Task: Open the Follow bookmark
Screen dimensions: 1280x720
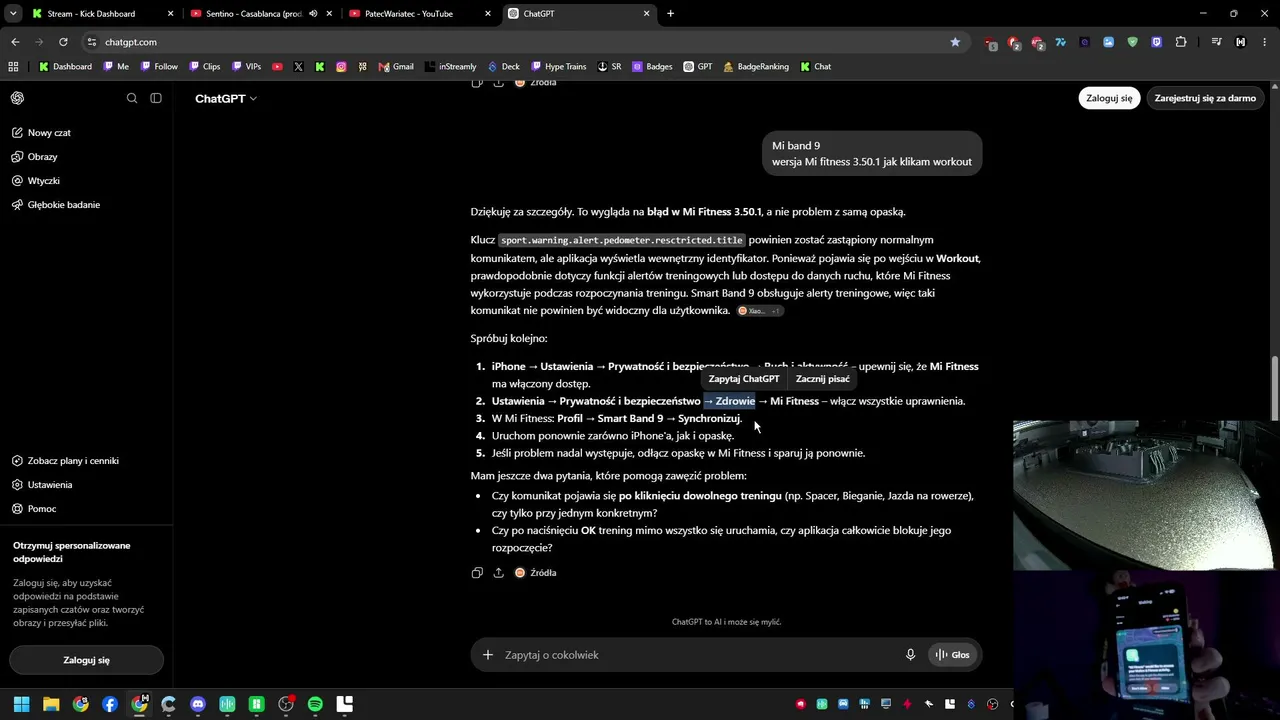Action: [x=159, y=67]
